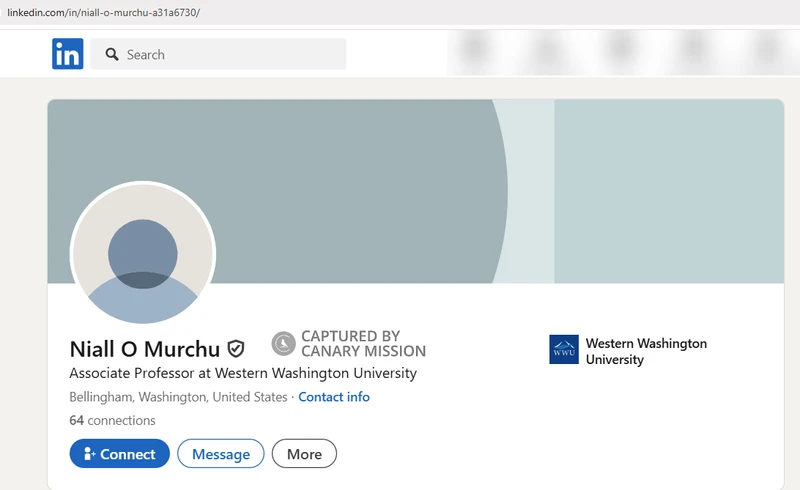Open Western Washington University logo
The image size is (800, 490).
[564, 350]
